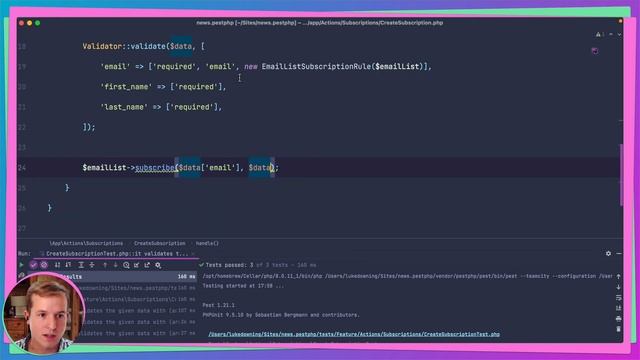Open the test file path link in console
640x360 pixels.
click(354, 334)
